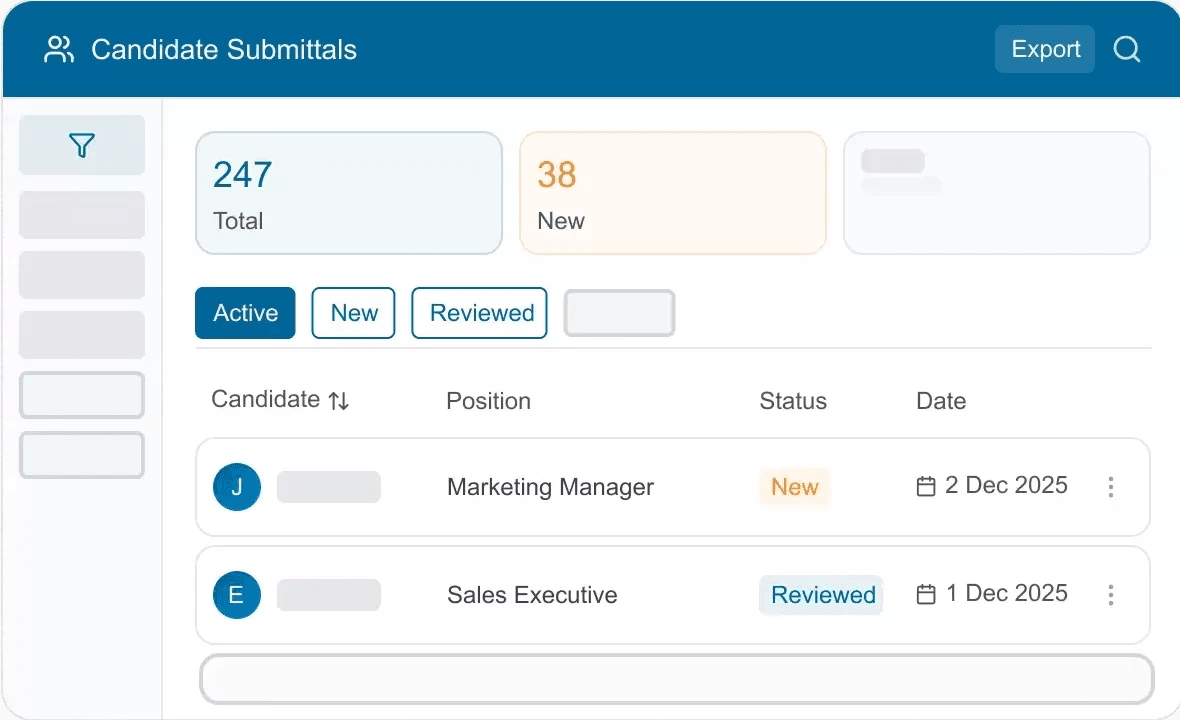Image resolution: width=1180 pixels, height=720 pixels.
Task: Click the New status badge on the Marketing Manager row
Action: point(794,487)
